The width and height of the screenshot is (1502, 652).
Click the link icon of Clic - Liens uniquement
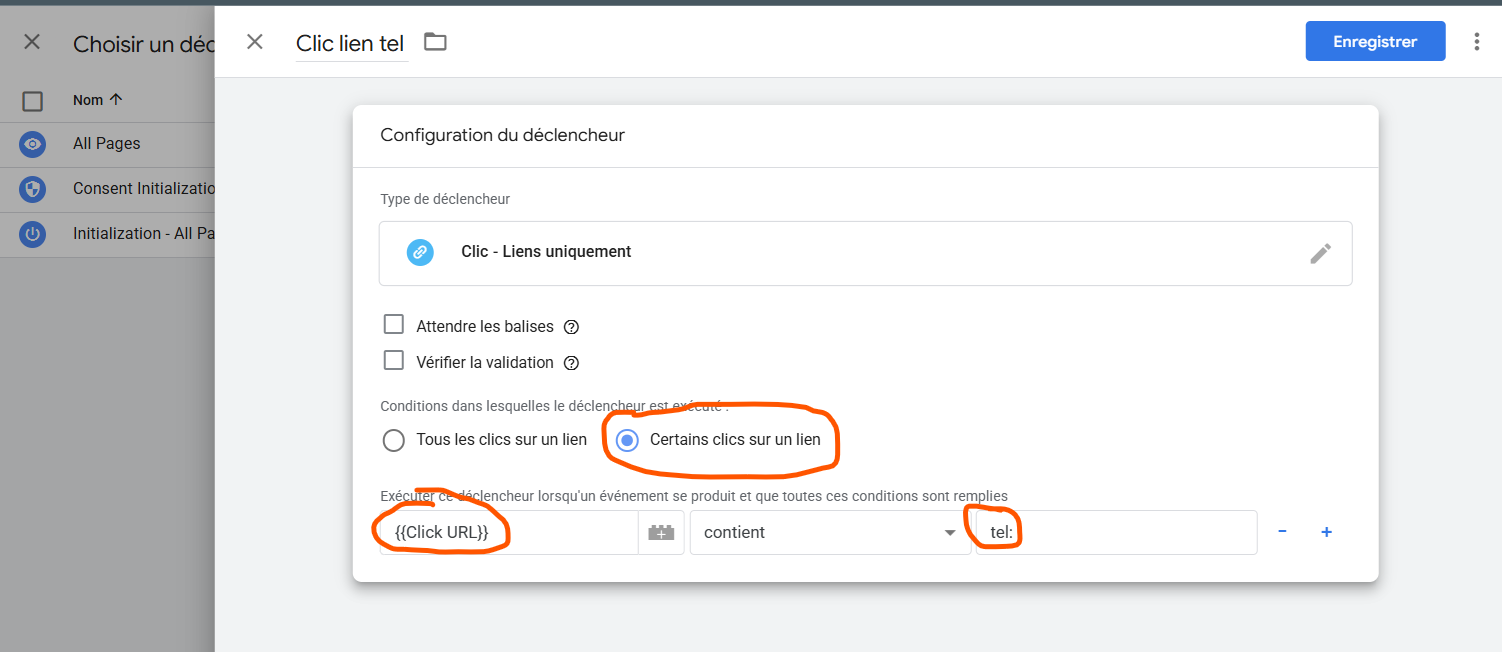click(x=420, y=252)
